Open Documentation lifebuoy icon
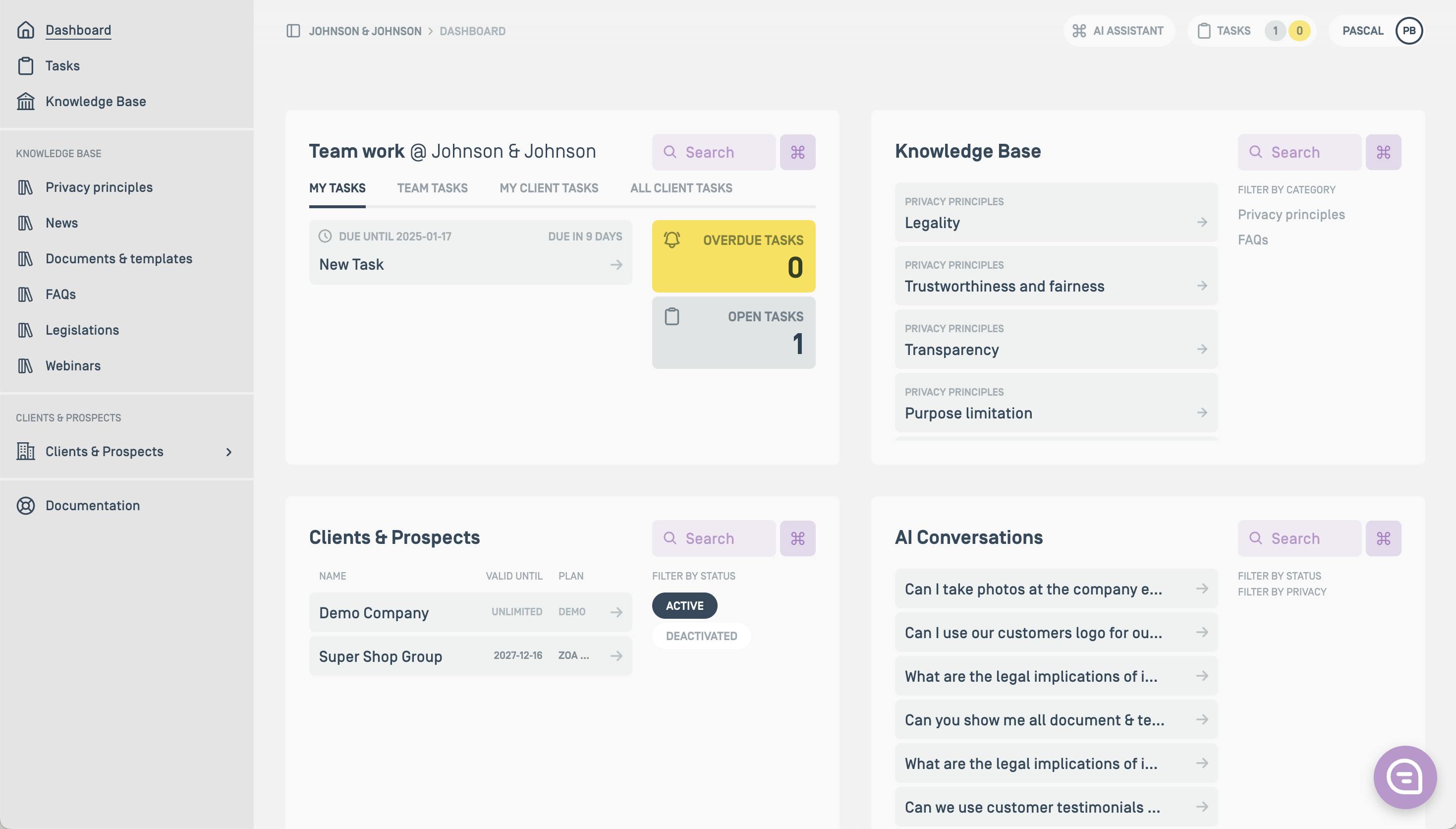The height and width of the screenshot is (829, 1456). click(x=26, y=506)
